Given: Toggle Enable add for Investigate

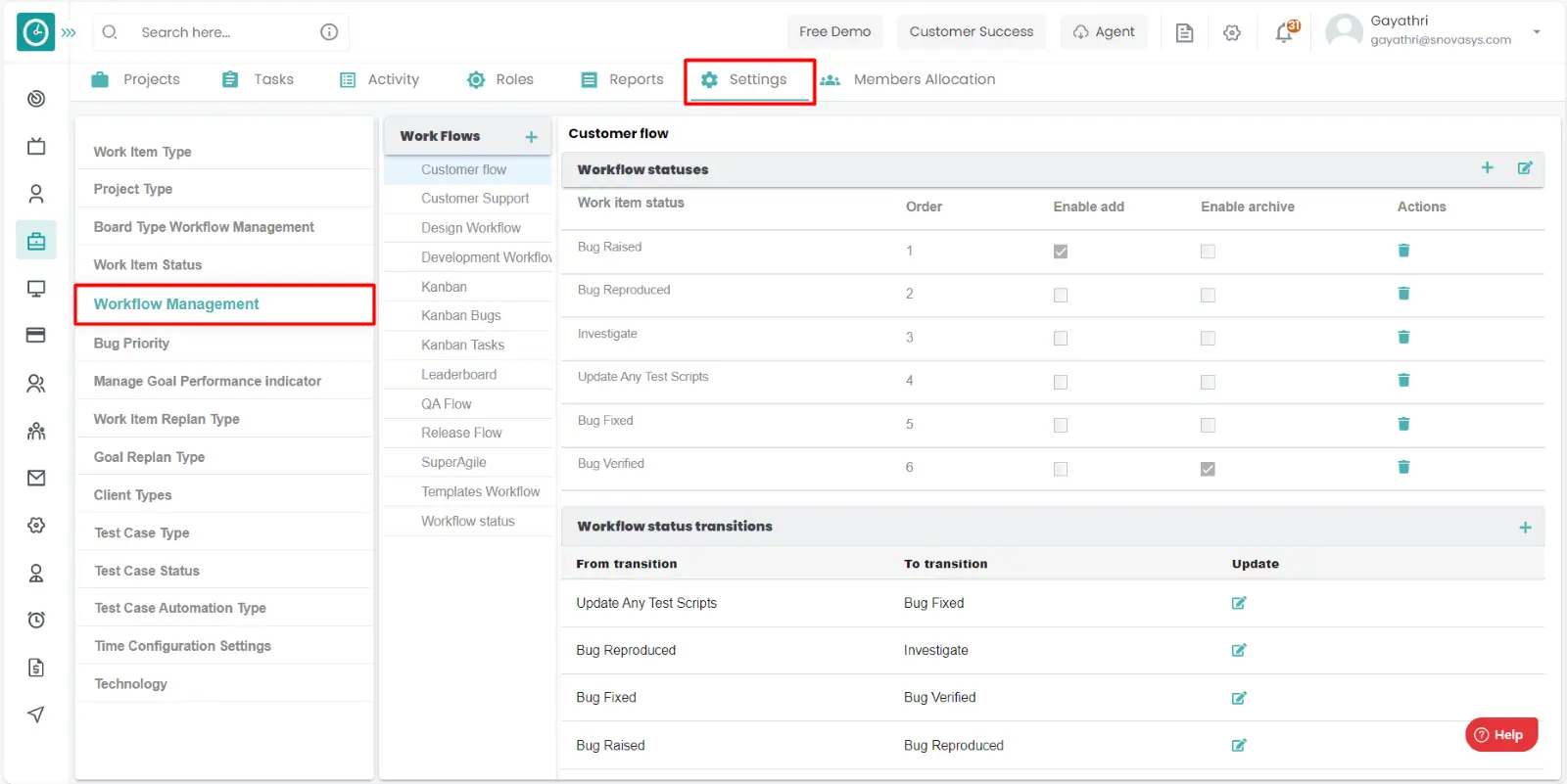Looking at the screenshot, I should (1061, 338).
